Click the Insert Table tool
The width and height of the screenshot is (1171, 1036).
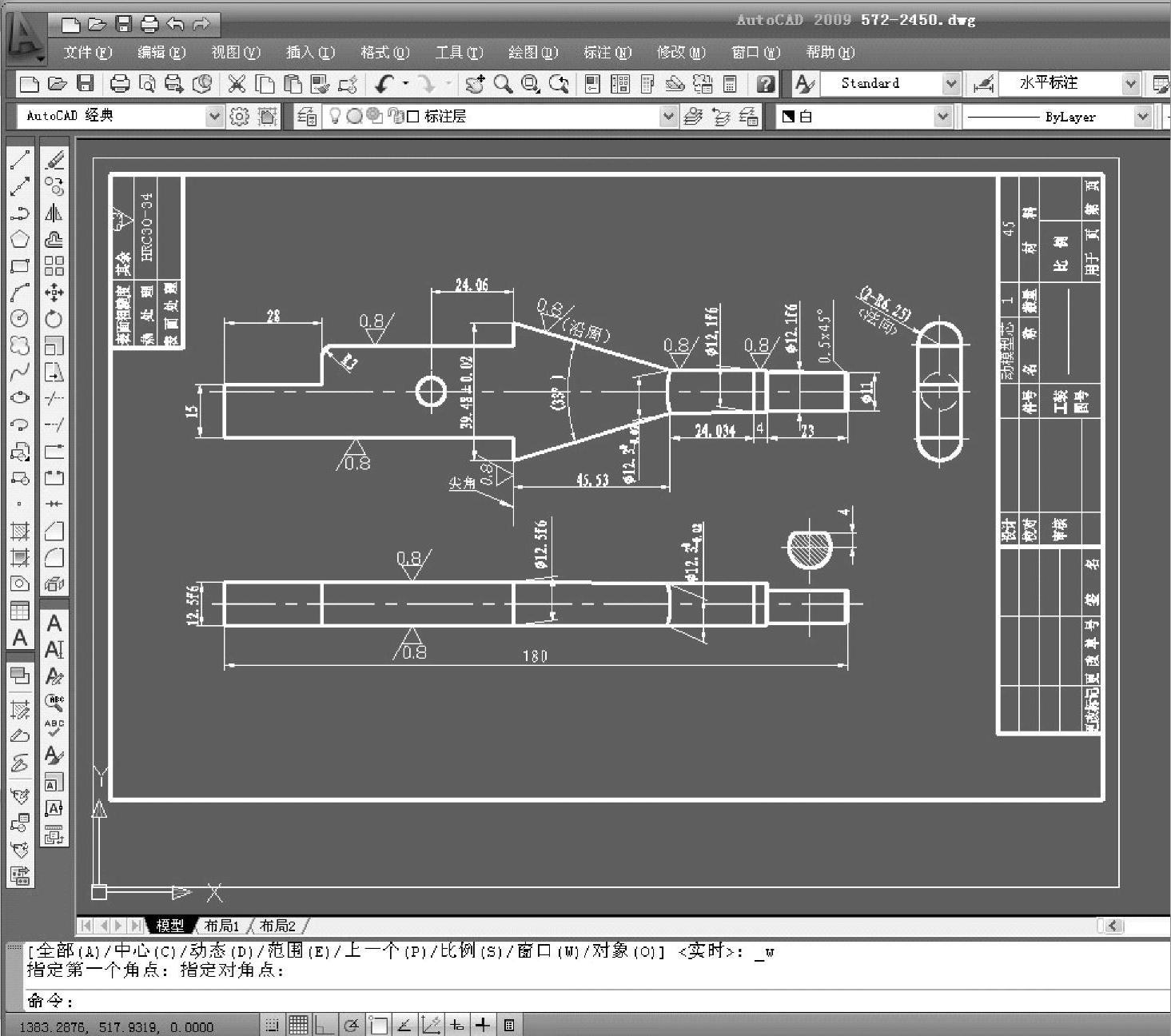(x=20, y=611)
